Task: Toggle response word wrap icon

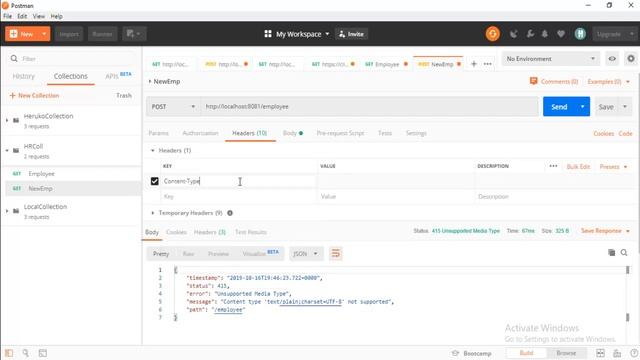Action: click(x=336, y=253)
